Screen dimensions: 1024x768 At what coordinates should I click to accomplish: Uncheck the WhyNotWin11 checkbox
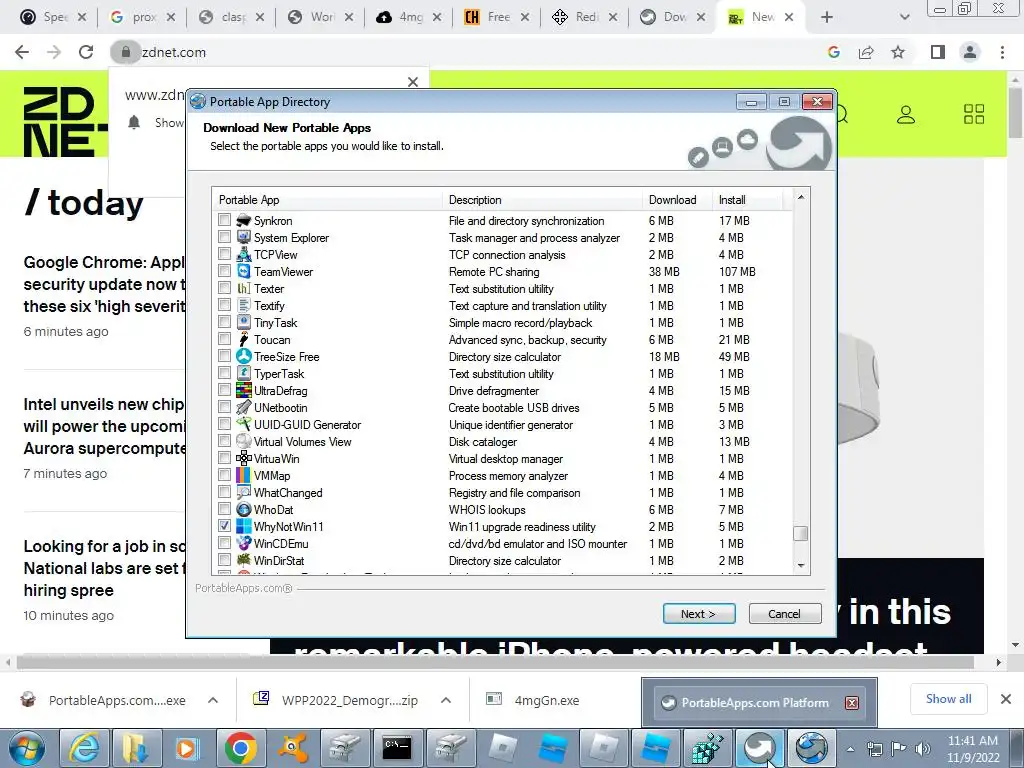point(225,526)
